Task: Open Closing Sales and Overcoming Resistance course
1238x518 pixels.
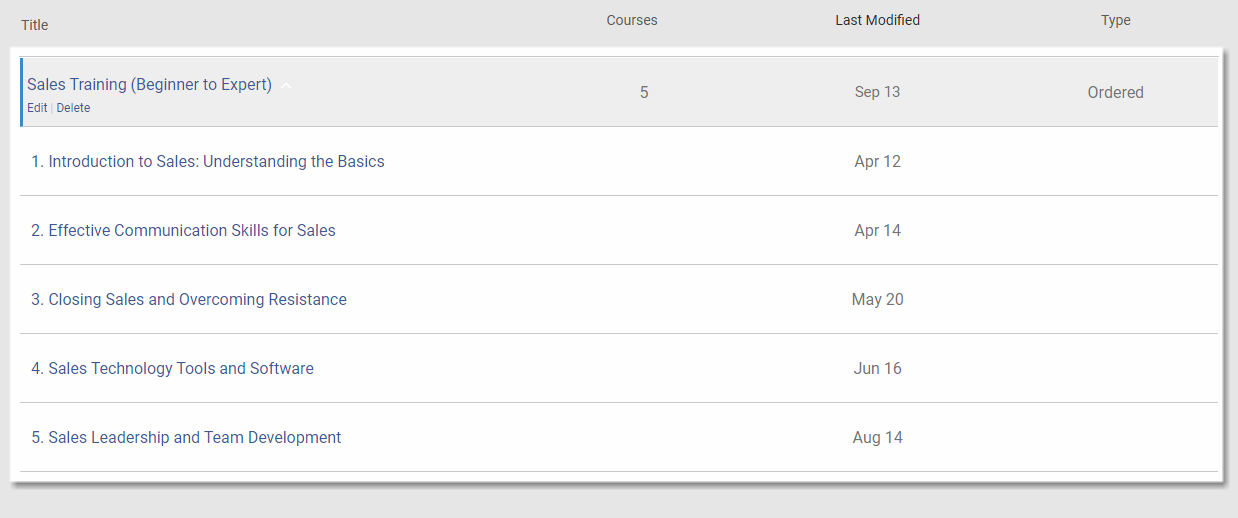Action: pyautogui.click(x=189, y=299)
